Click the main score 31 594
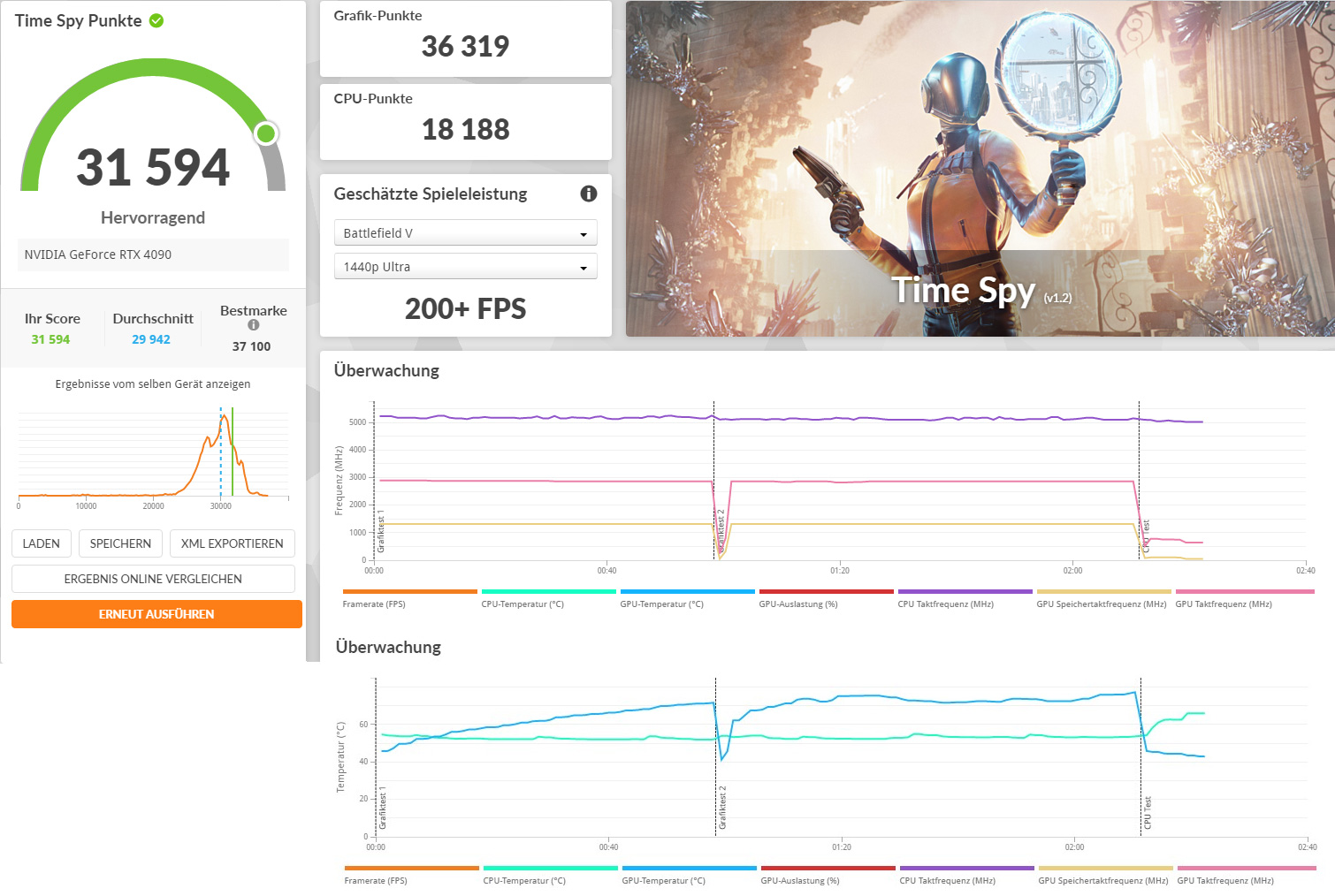This screenshot has height=896, width=1335. [153, 167]
